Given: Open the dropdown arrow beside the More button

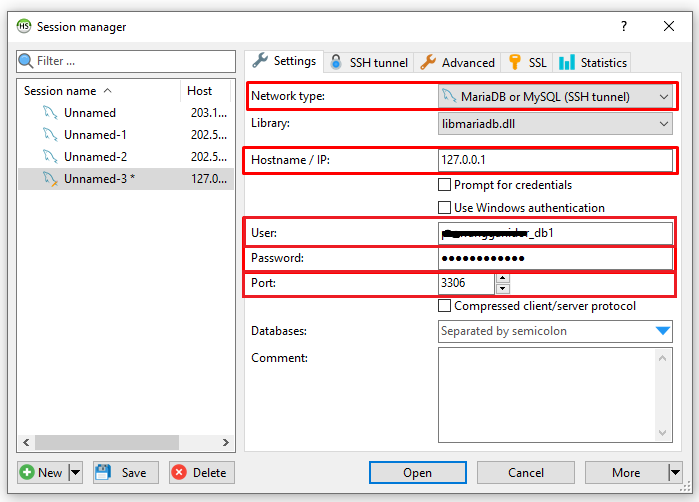Looking at the screenshot, I should coord(675,473).
